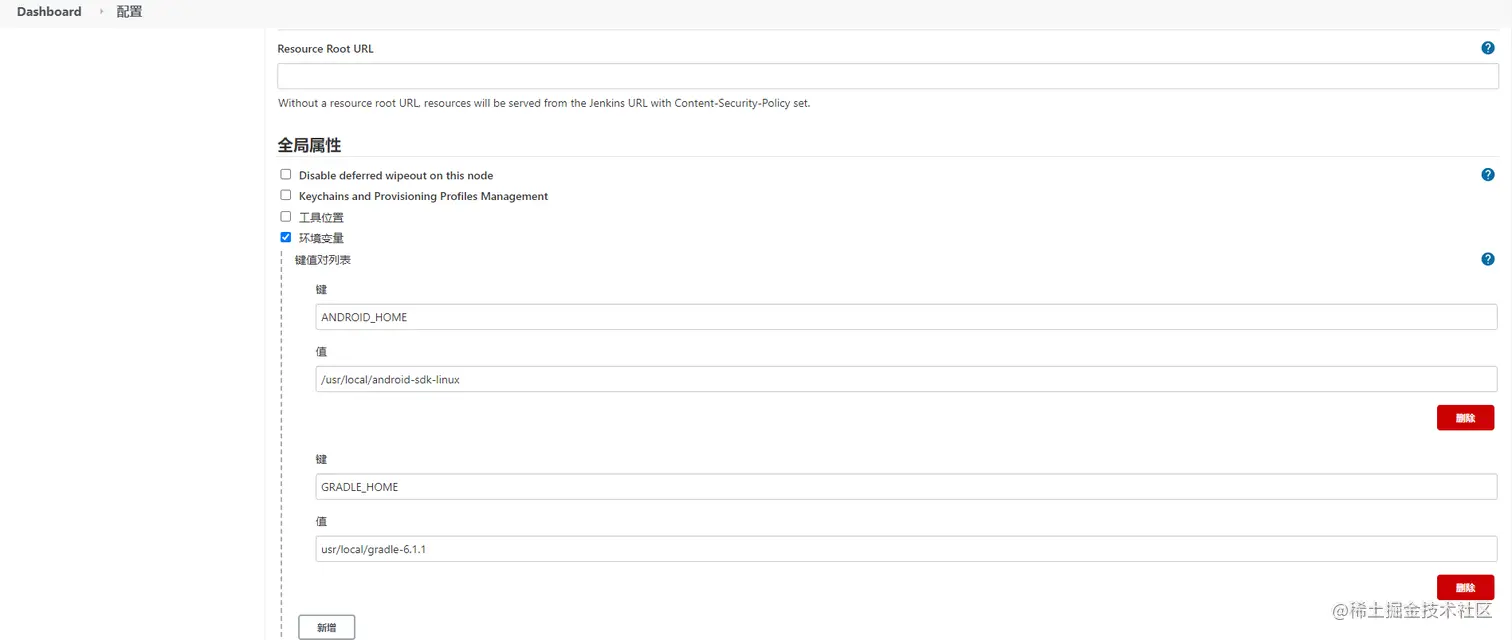This screenshot has height=640, width=1512.
Task: Enable Disable deferred wipeout on this node
Action: pyautogui.click(x=285, y=174)
